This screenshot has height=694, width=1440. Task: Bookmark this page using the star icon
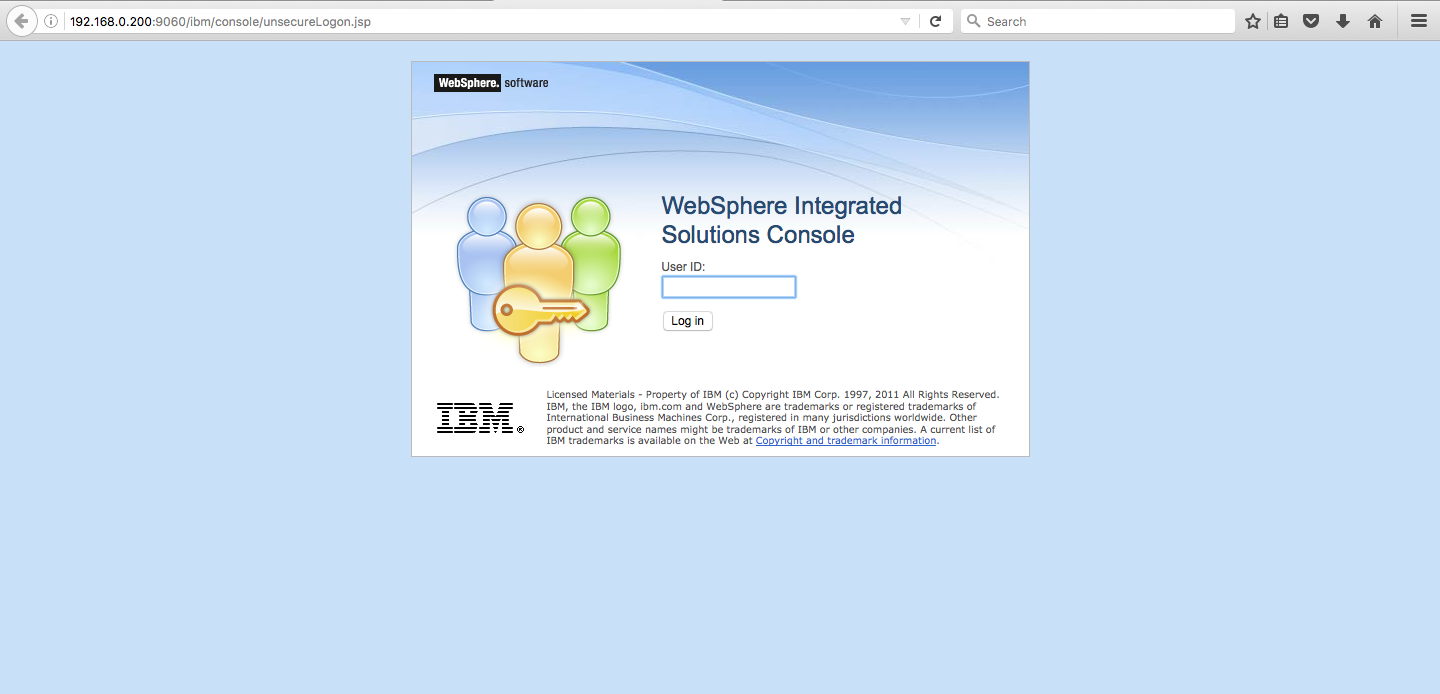coord(1252,20)
